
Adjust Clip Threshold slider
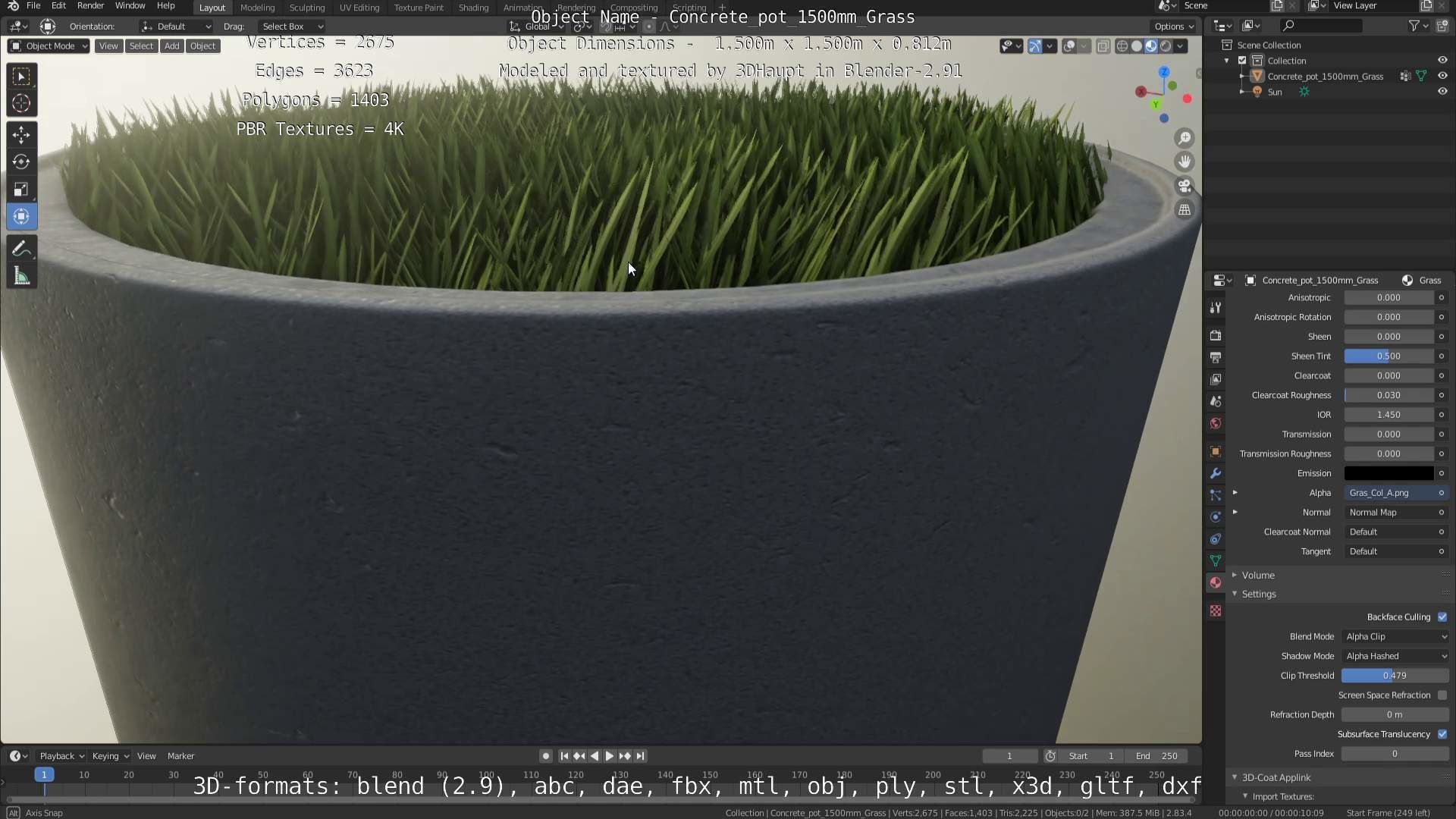click(x=1395, y=676)
